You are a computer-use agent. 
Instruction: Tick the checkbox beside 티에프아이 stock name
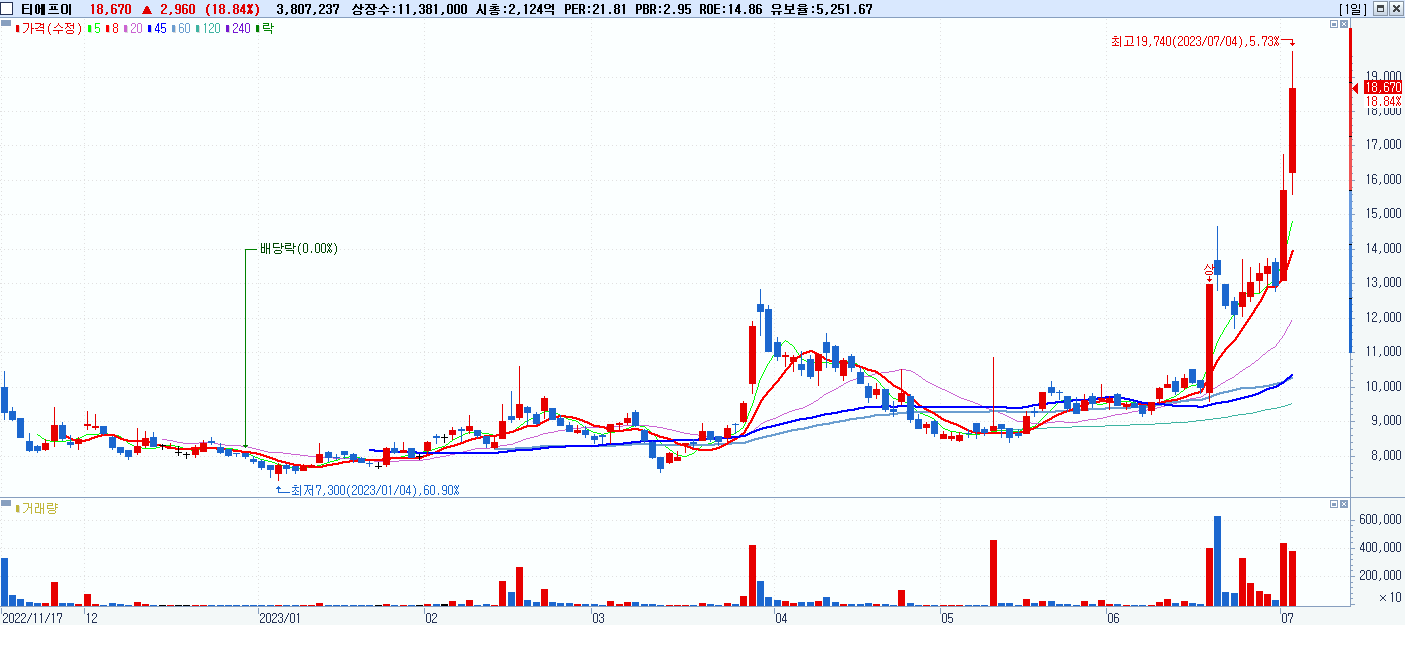pyautogui.click(x=7, y=9)
